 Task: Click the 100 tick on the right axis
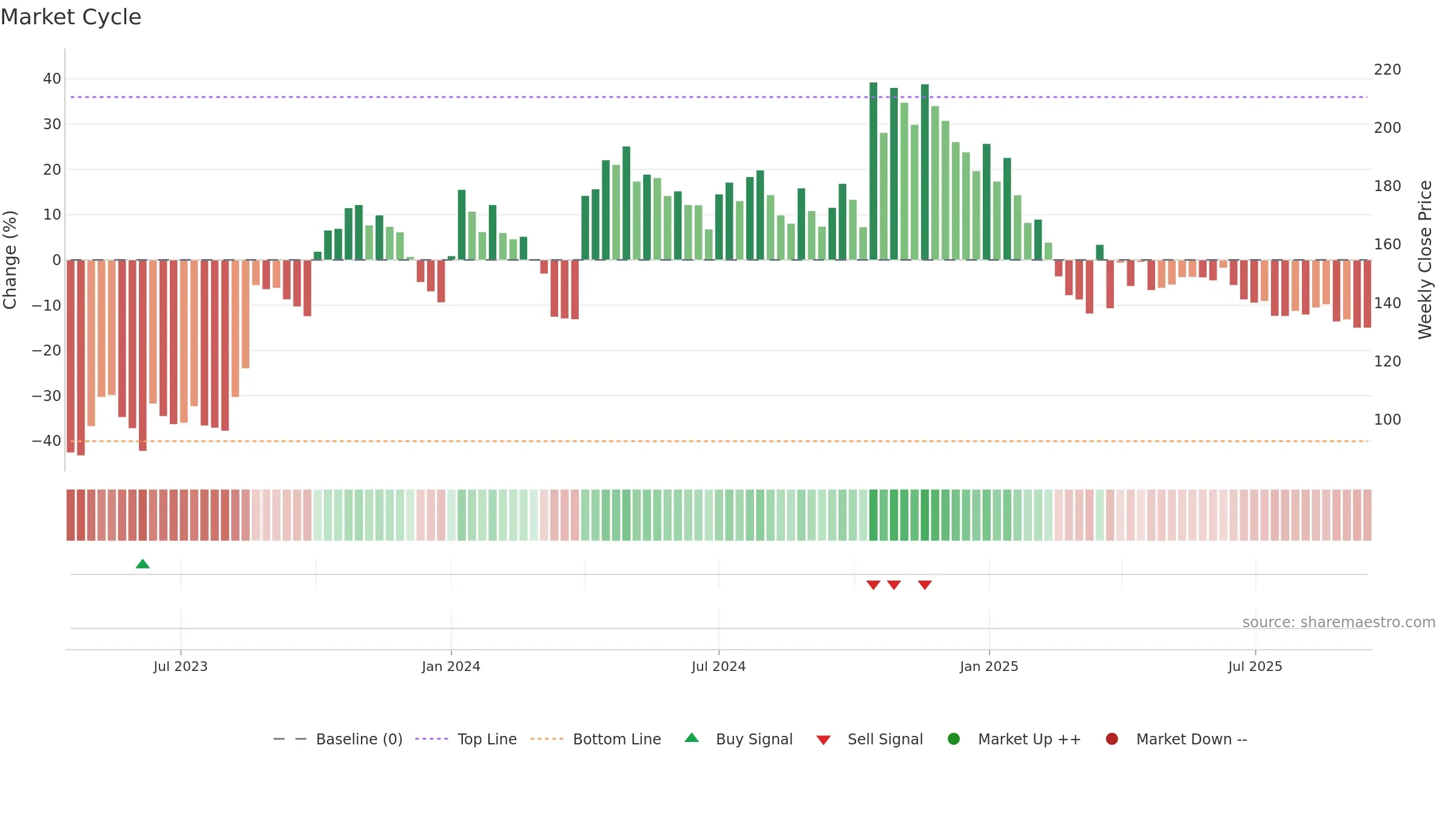click(1387, 420)
